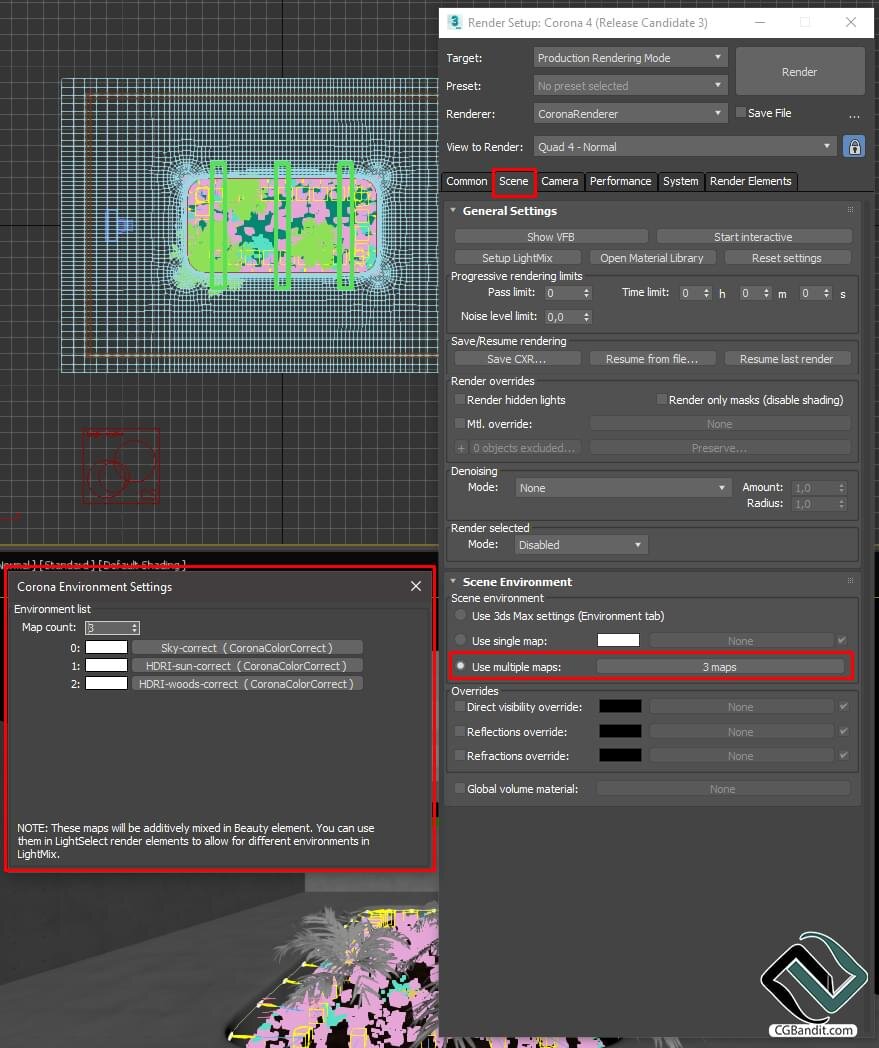Click the Time limit seconds spinner
Image resolution: width=879 pixels, height=1048 pixels.
(826, 293)
